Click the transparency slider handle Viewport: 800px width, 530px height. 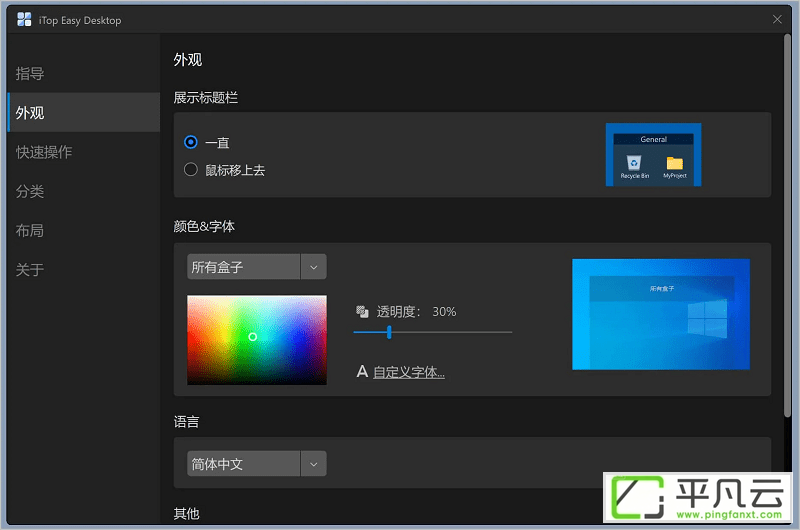(389, 332)
